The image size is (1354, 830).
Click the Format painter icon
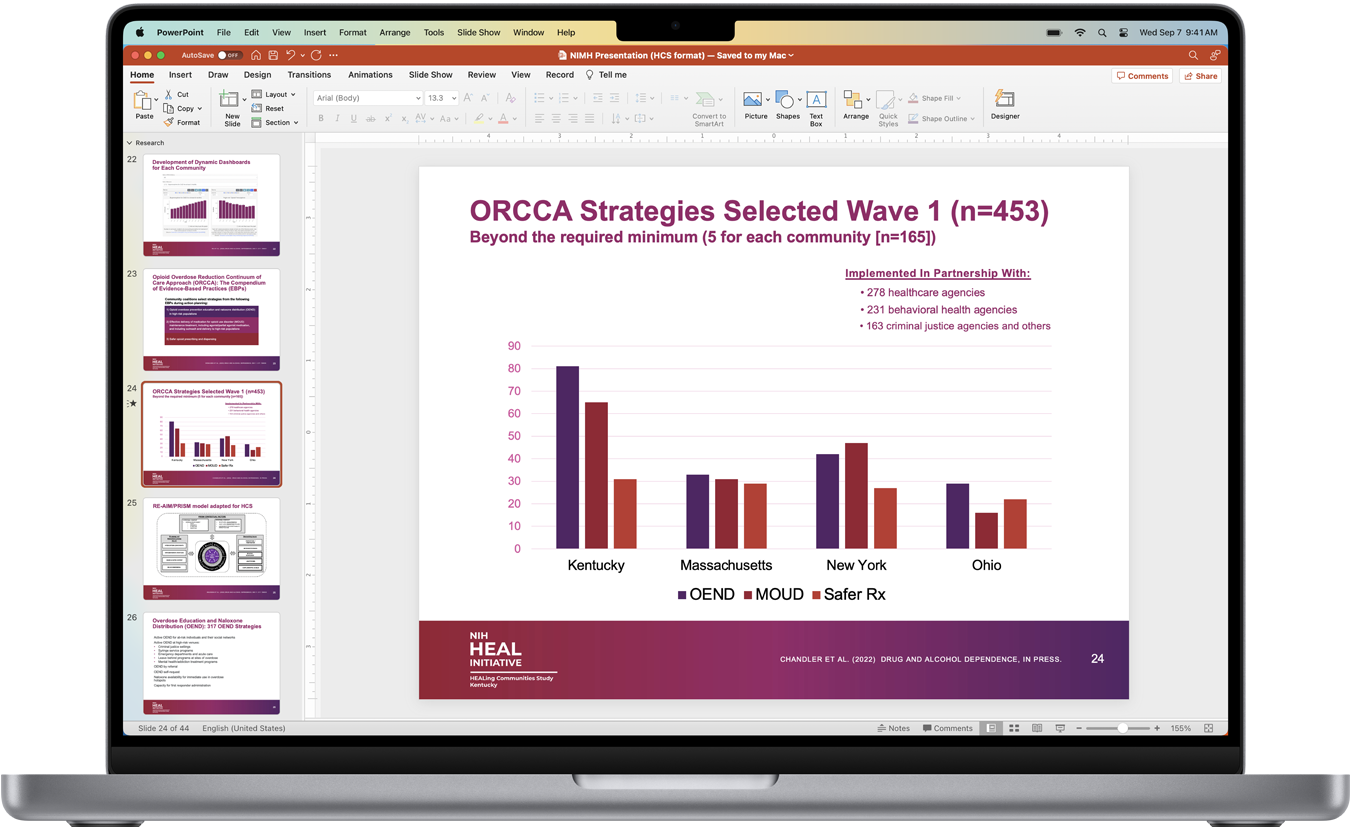point(169,122)
